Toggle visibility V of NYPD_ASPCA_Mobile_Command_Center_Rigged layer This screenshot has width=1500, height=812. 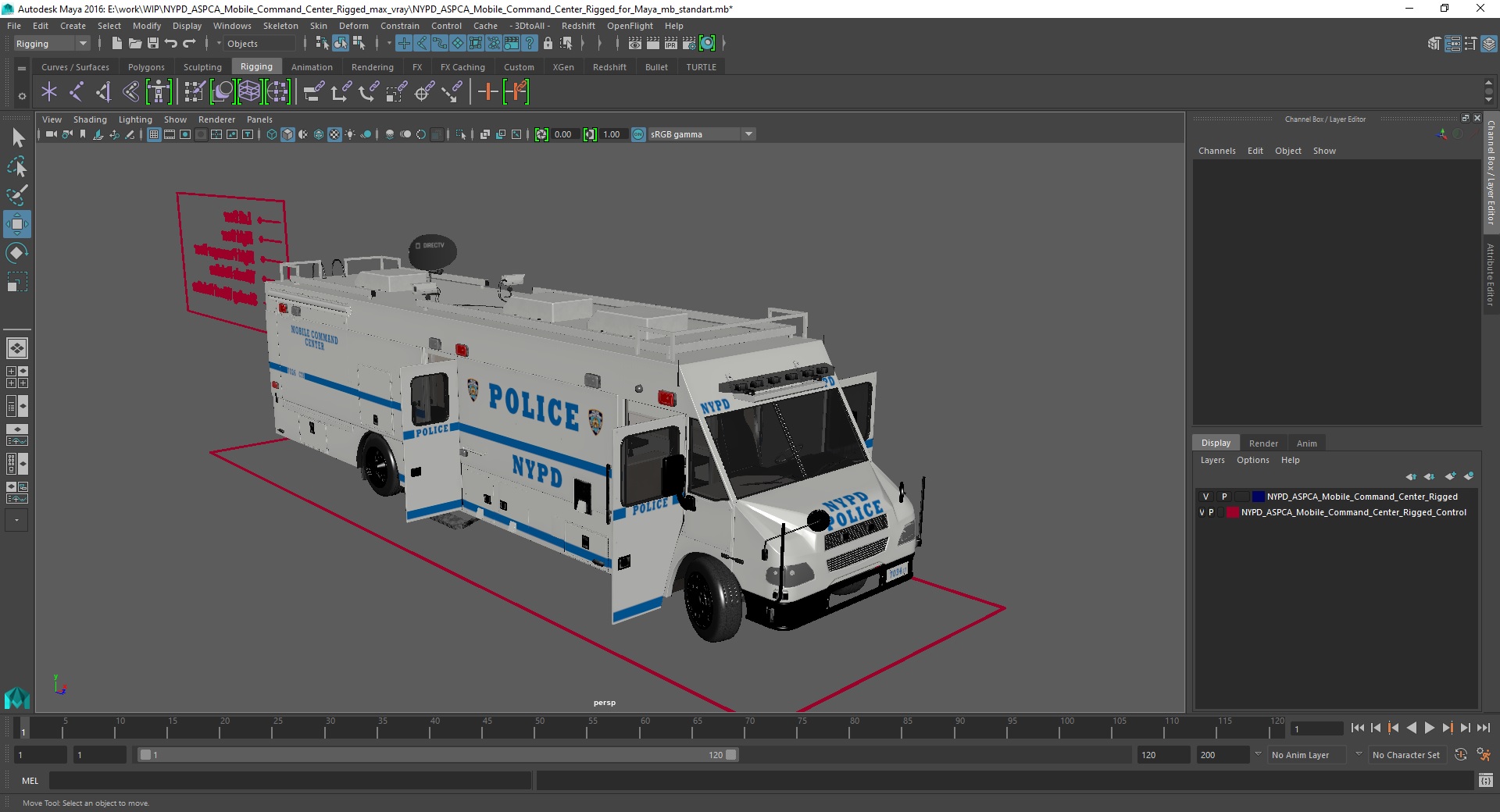click(x=1205, y=497)
